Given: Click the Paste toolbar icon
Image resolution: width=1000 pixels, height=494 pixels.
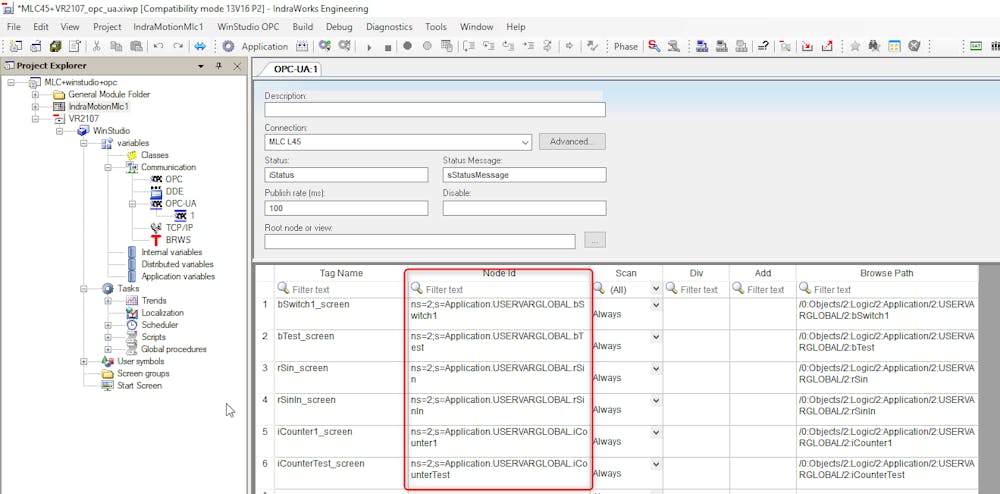Looking at the screenshot, I should coord(136,46).
